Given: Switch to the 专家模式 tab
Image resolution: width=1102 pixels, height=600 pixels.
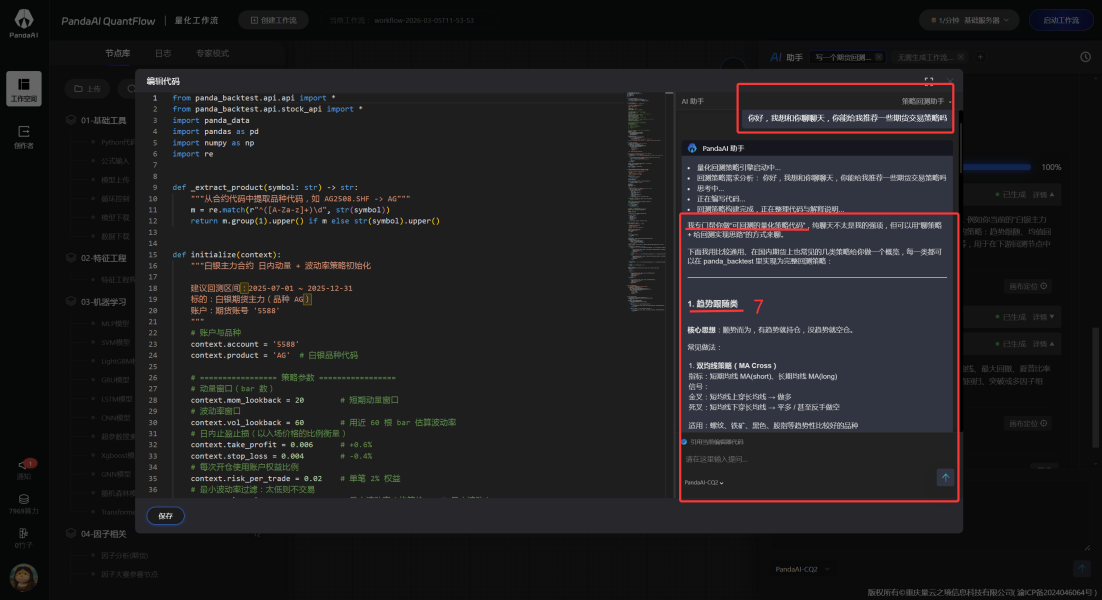Looking at the screenshot, I should [212, 53].
